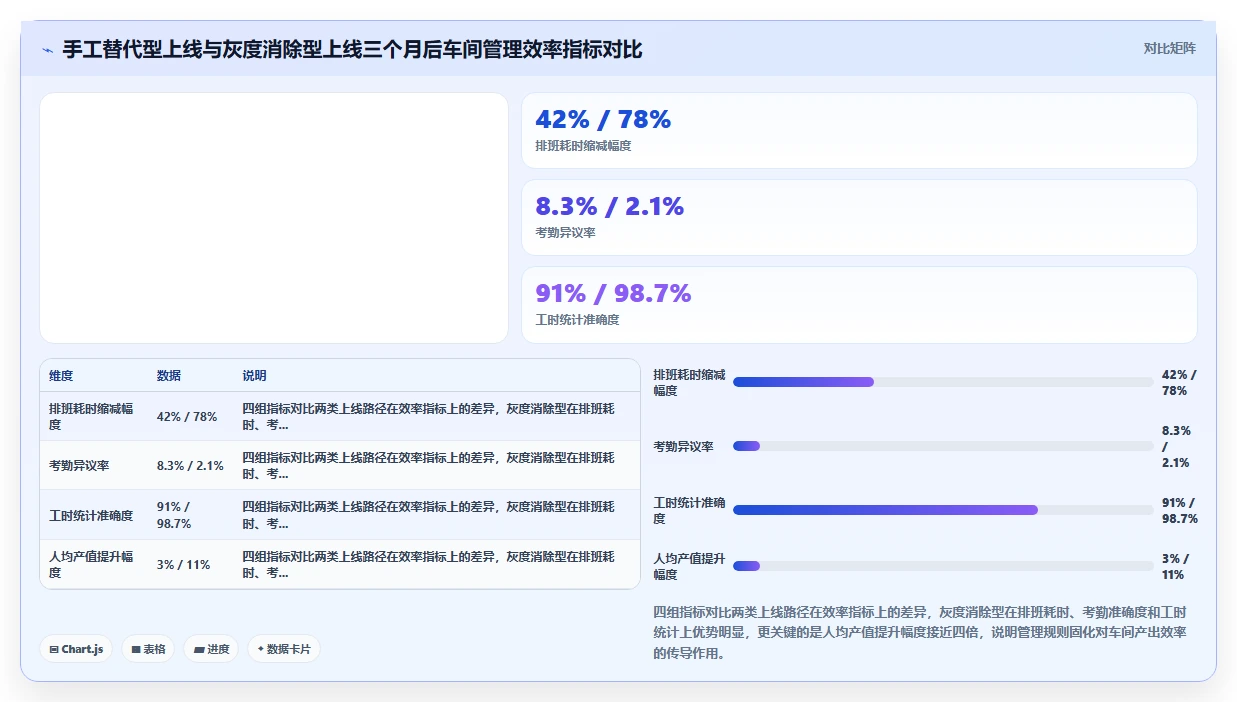Click the 表格 tag chip
The height and width of the screenshot is (702, 1237).
(148, 649)
